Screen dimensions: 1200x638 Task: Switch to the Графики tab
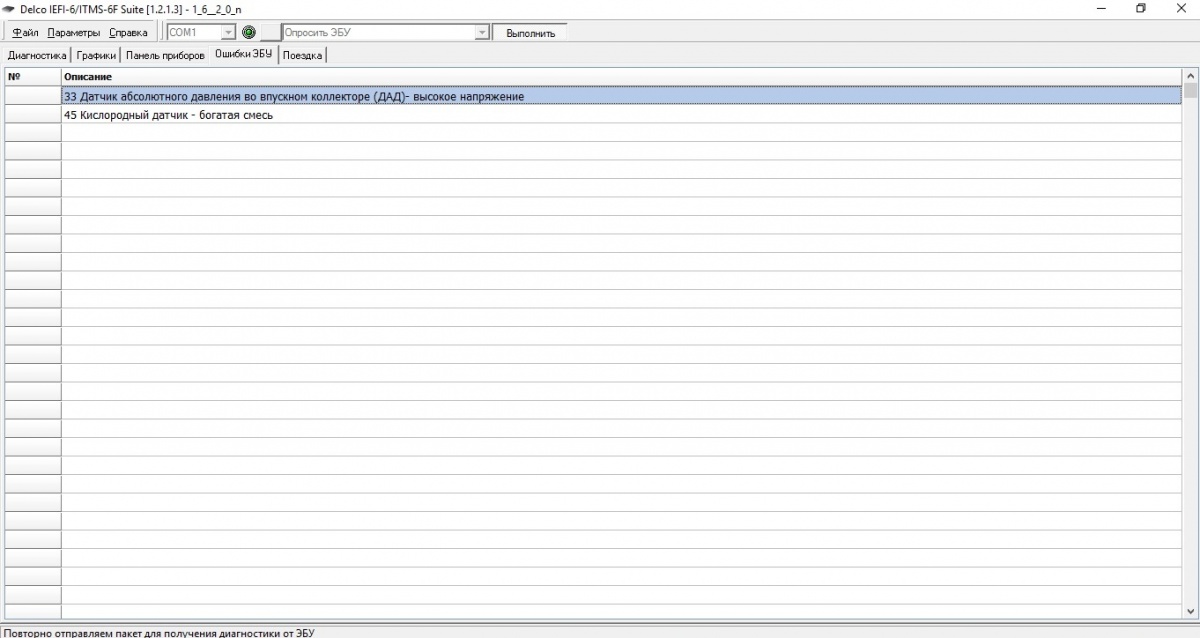[96, 55]
